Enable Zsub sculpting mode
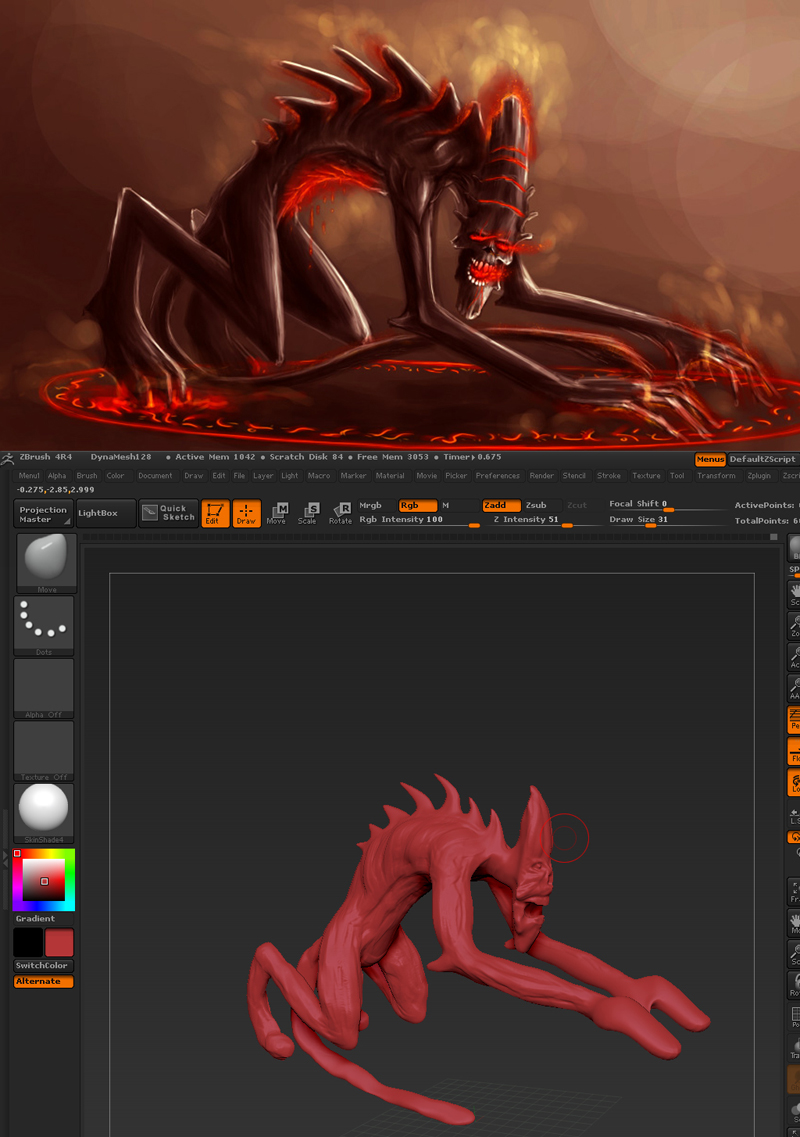The image size is (800, 1137). (537, 505)
